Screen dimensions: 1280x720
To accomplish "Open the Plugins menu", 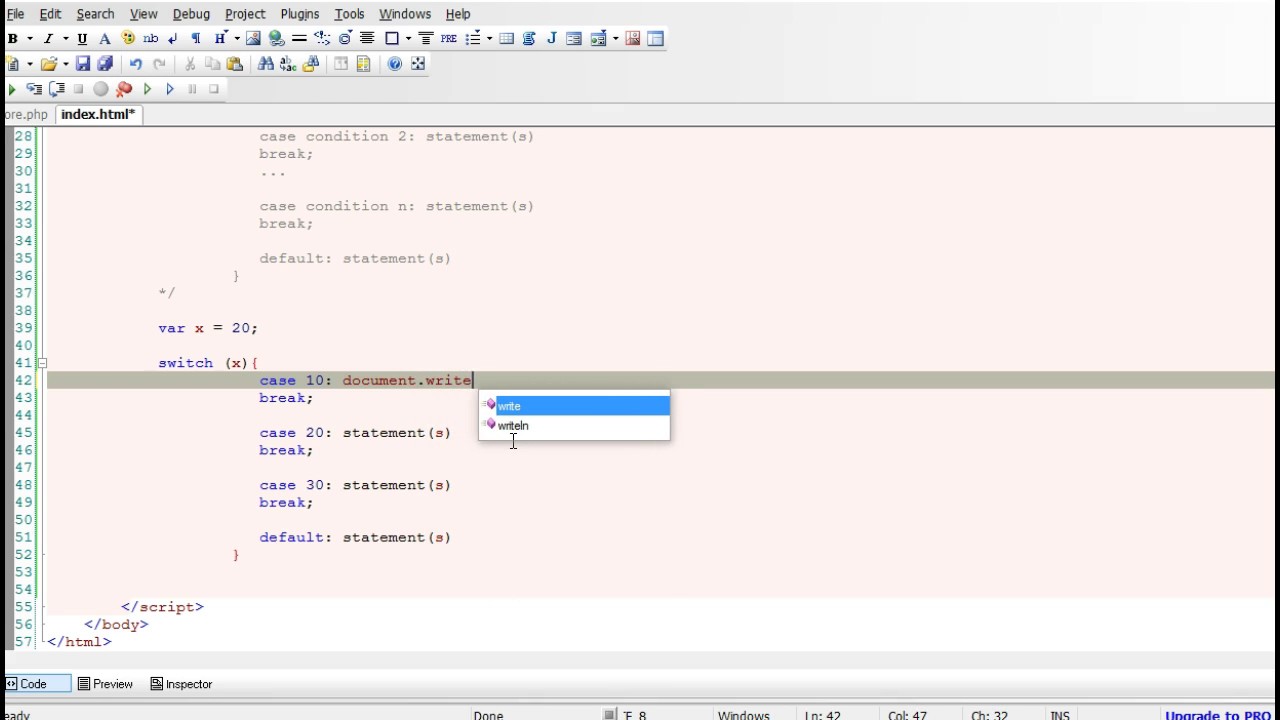I will coord(299,14).
